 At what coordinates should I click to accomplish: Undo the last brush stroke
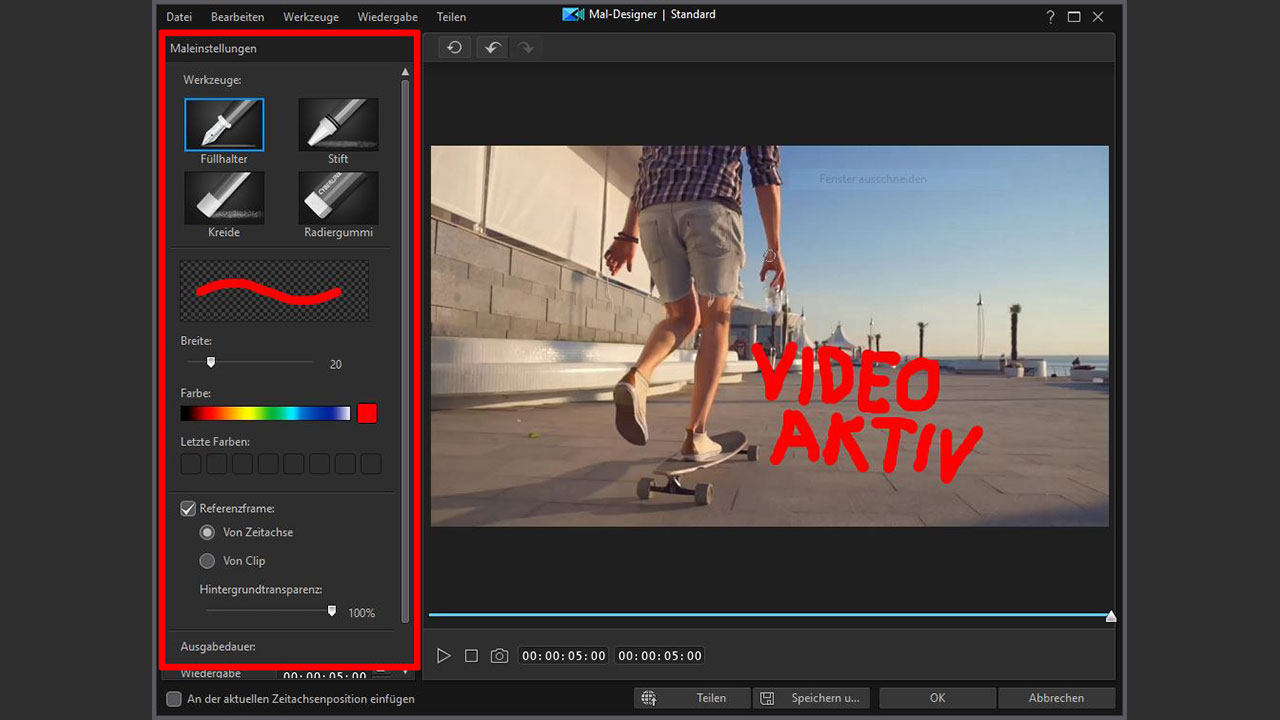[x=492, y=47]
